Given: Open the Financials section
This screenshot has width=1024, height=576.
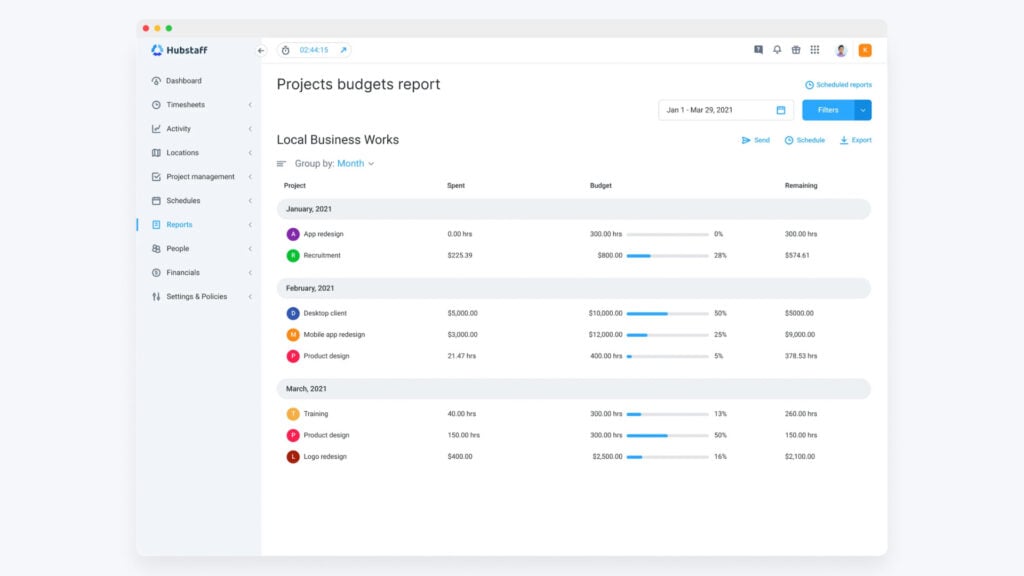Looking at the screenshot, I should pos(182,272).
